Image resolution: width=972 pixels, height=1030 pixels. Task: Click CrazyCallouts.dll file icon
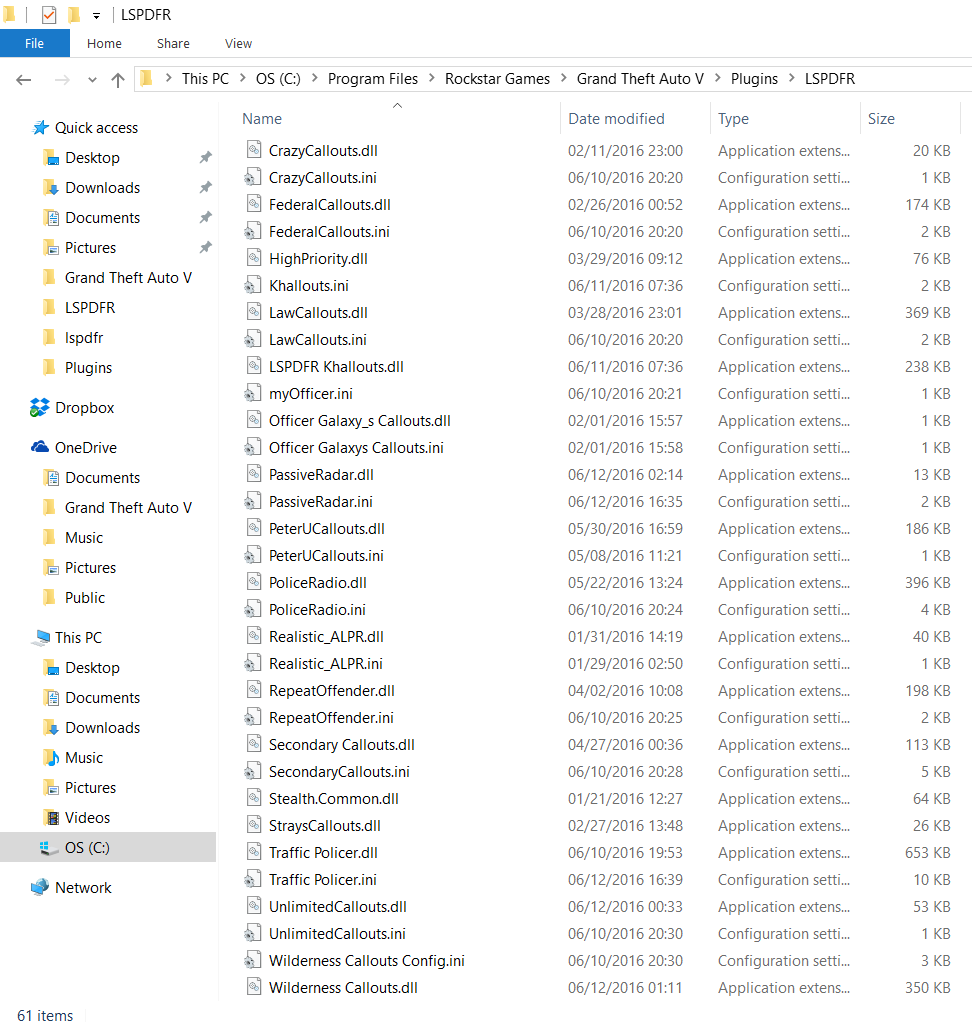(x=254, y=150)
